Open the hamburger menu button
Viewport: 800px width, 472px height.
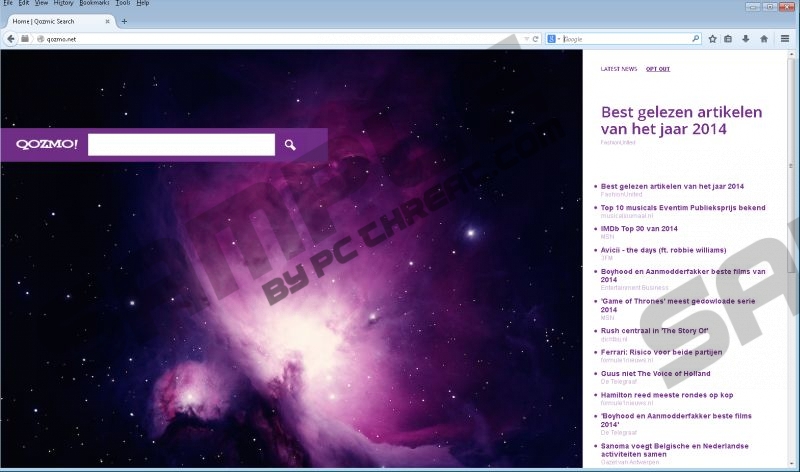(x=786, y=39)
